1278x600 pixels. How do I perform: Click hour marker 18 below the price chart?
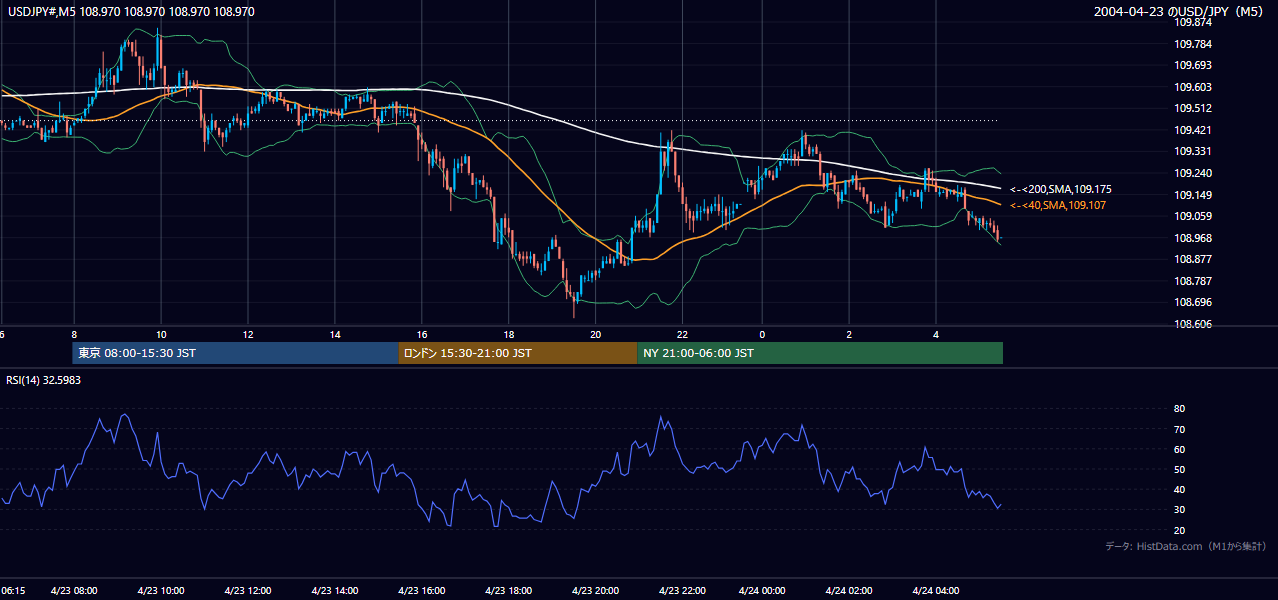tap(509, 335)
